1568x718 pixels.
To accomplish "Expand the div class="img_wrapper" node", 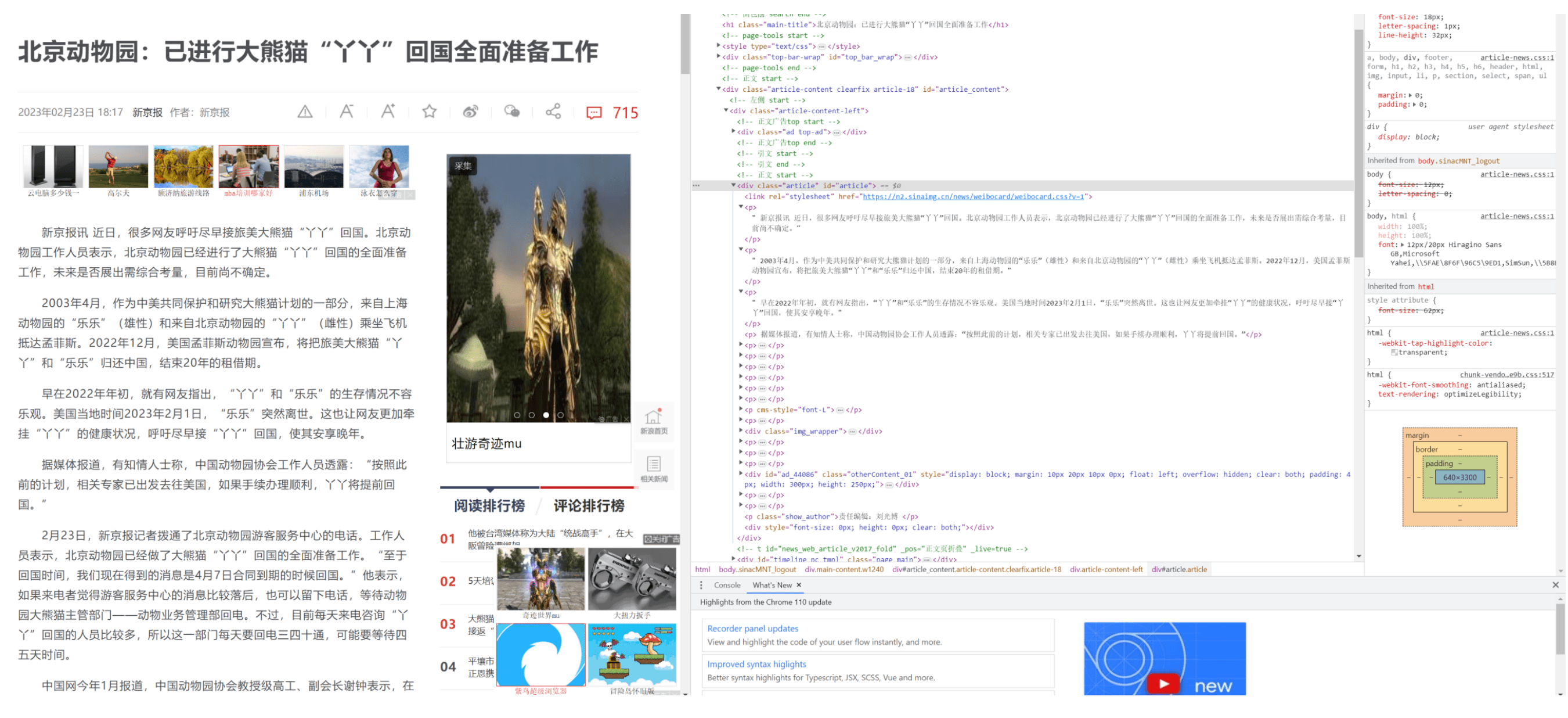I will 741,431.
